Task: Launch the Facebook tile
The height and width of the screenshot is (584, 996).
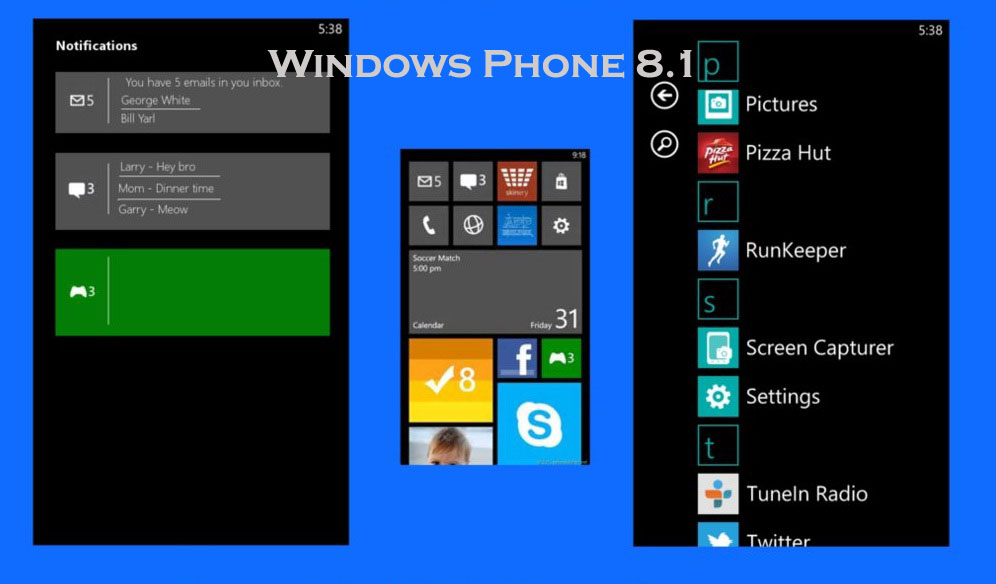Action: (517, 358)
